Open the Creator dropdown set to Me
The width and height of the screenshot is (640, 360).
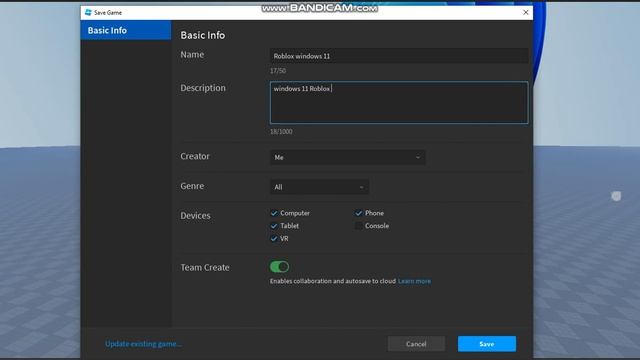[x=347, y=157]
